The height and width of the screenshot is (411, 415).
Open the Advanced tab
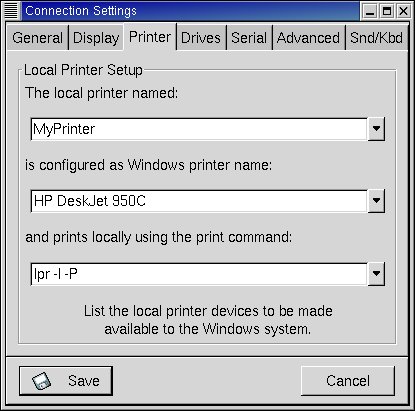click(x=308, y=38)
